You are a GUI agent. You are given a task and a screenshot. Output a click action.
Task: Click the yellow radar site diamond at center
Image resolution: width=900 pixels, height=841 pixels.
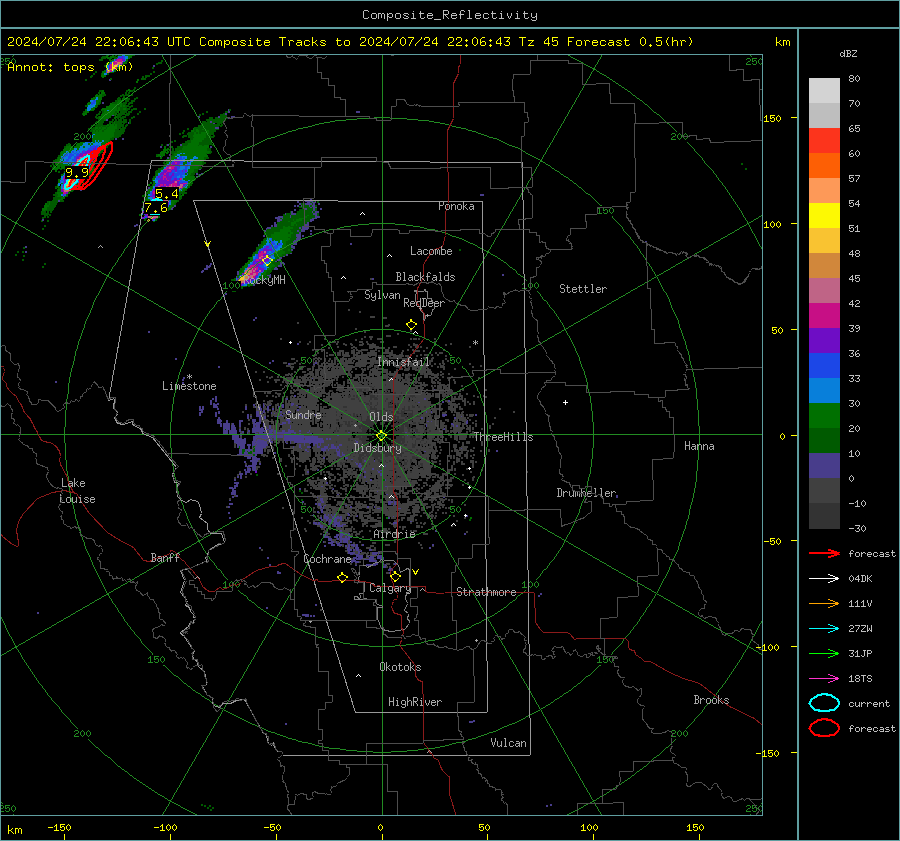click(x=381, y=435)
